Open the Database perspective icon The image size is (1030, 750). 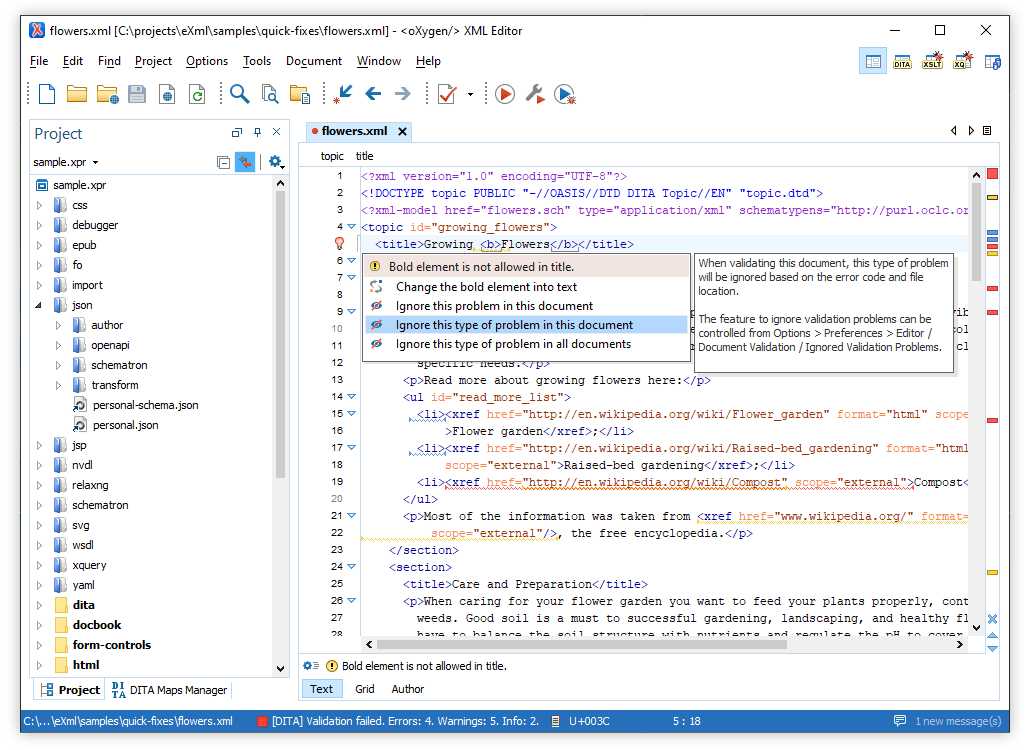(x=993, y=62)
